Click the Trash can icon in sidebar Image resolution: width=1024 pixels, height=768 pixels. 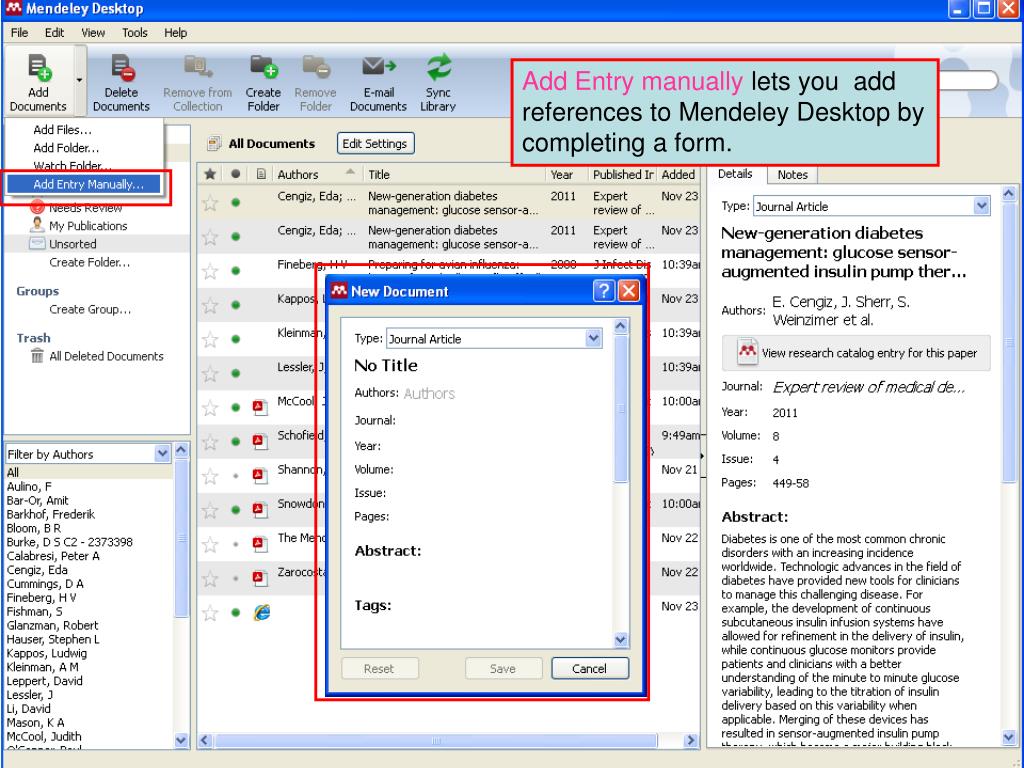click(37, 356)
